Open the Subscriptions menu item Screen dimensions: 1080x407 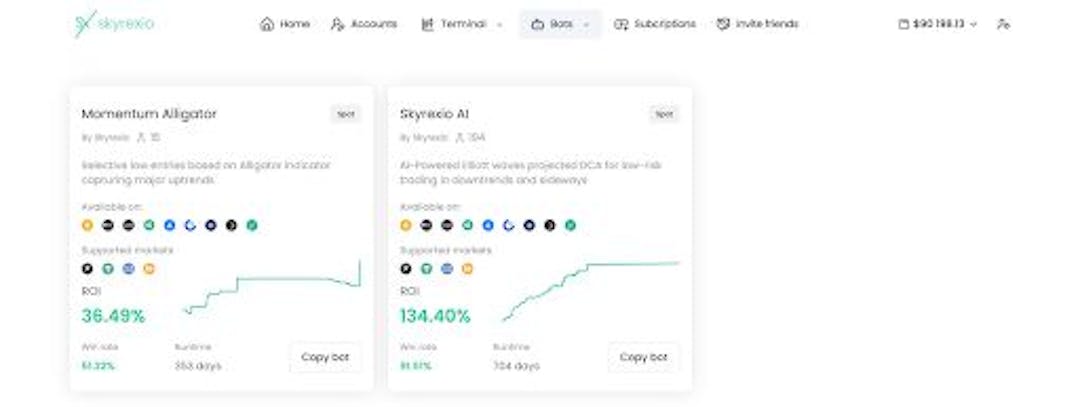[654, 24]
